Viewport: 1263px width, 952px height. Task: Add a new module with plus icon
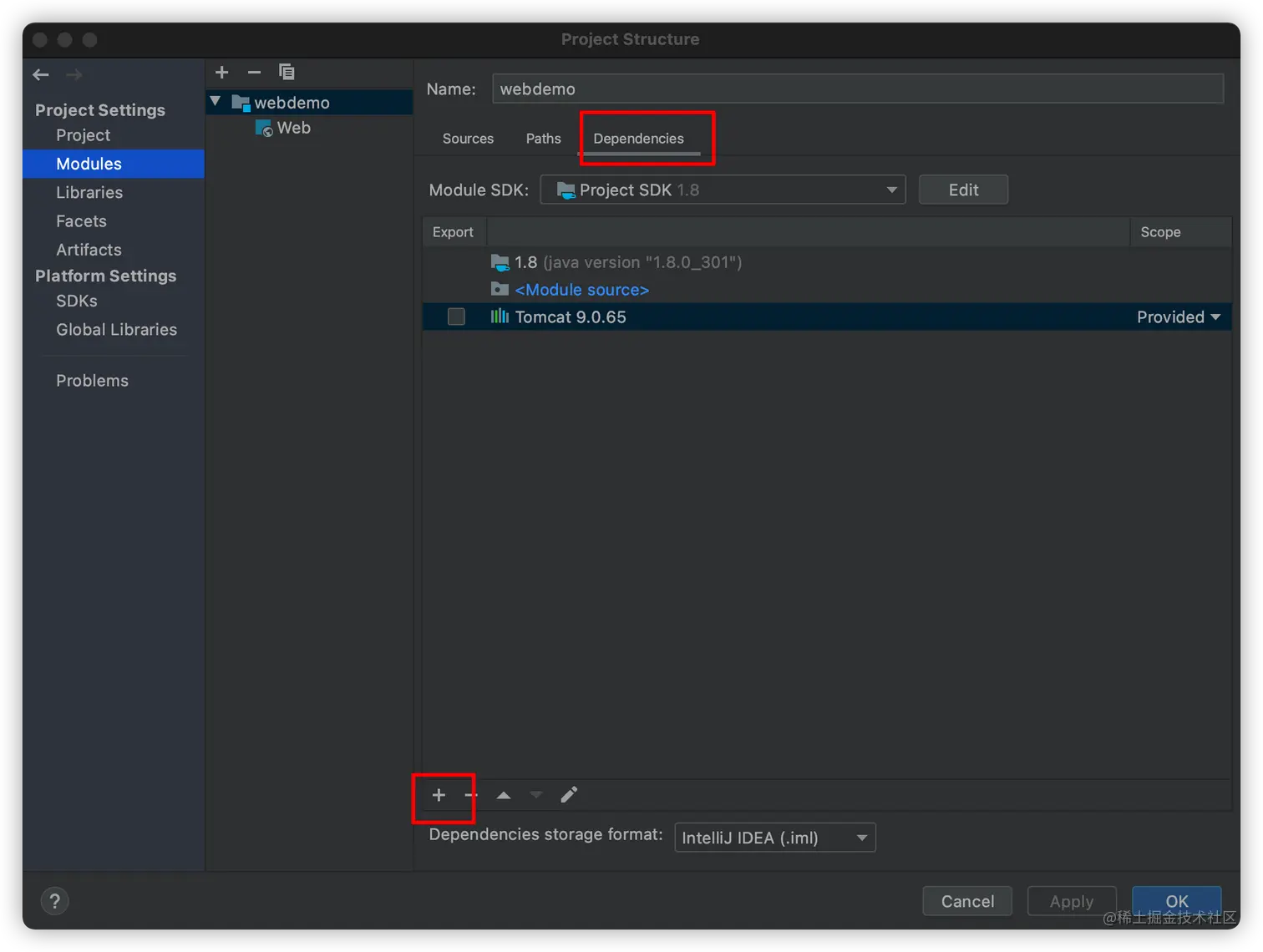coord(222,72)
